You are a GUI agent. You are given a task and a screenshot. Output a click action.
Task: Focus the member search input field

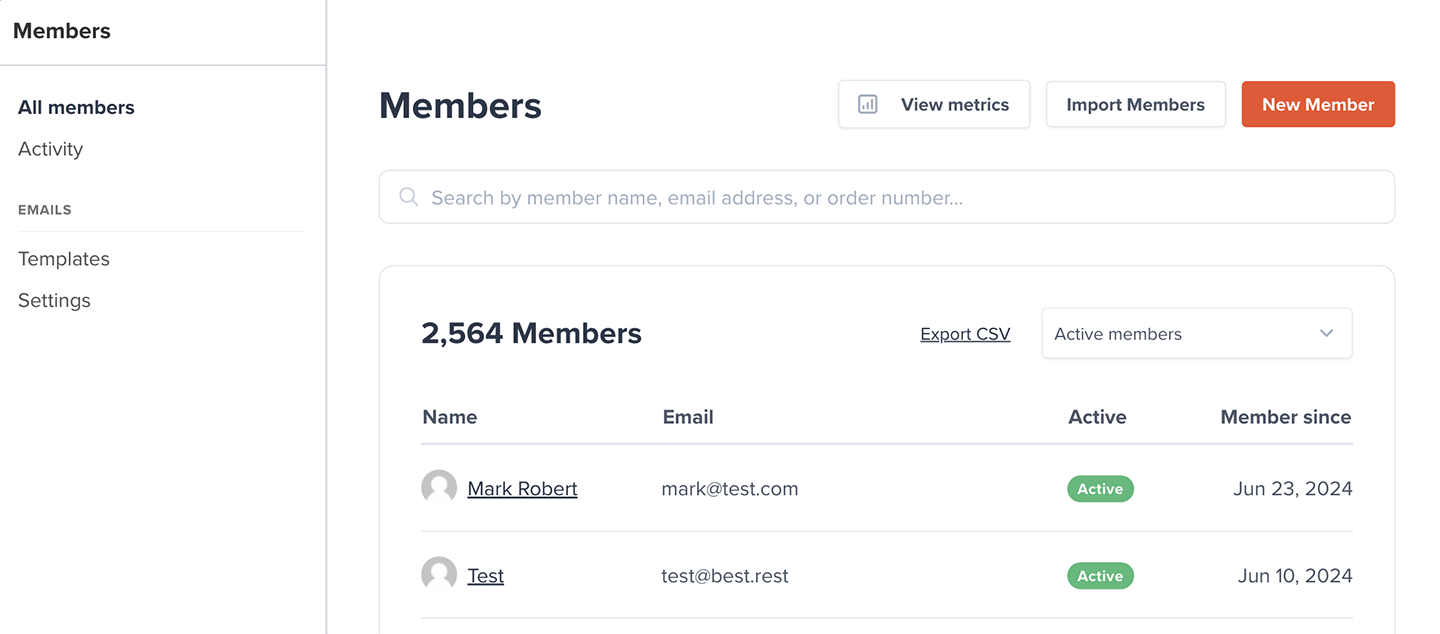point(900,197)
